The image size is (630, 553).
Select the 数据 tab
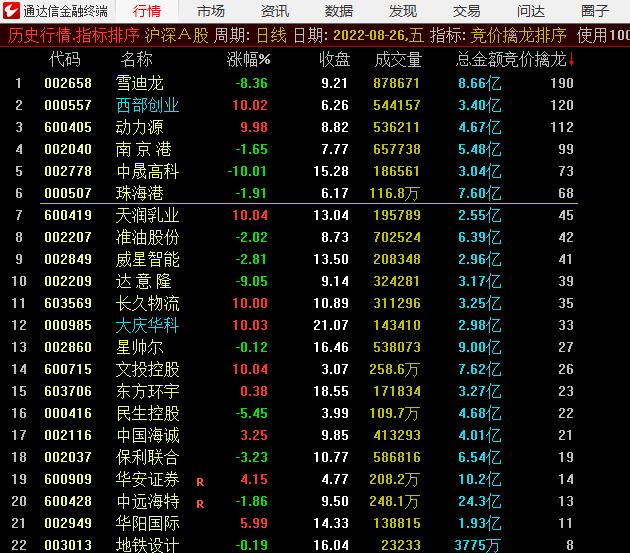pos(339,11)
